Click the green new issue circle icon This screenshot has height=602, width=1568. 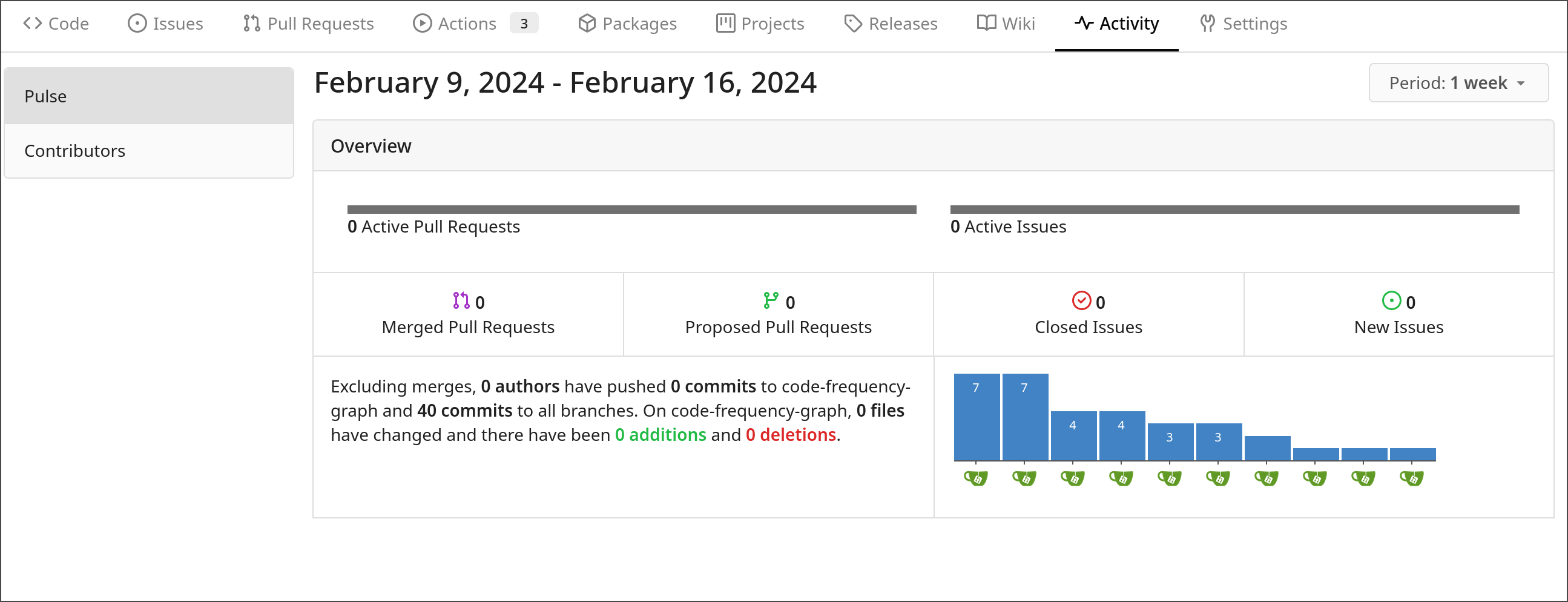[1391, 300]
